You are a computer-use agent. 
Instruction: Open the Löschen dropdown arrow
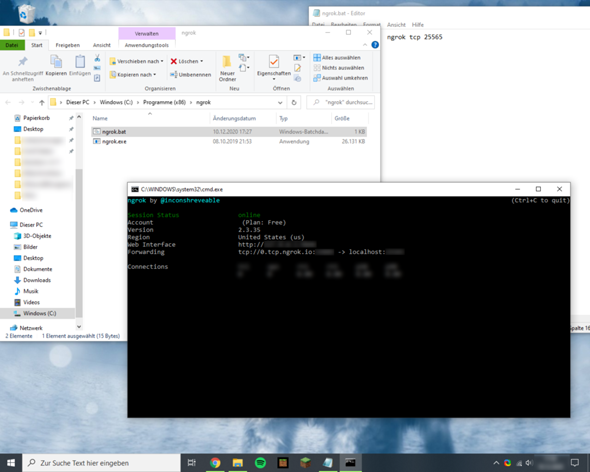pos(202,61)
